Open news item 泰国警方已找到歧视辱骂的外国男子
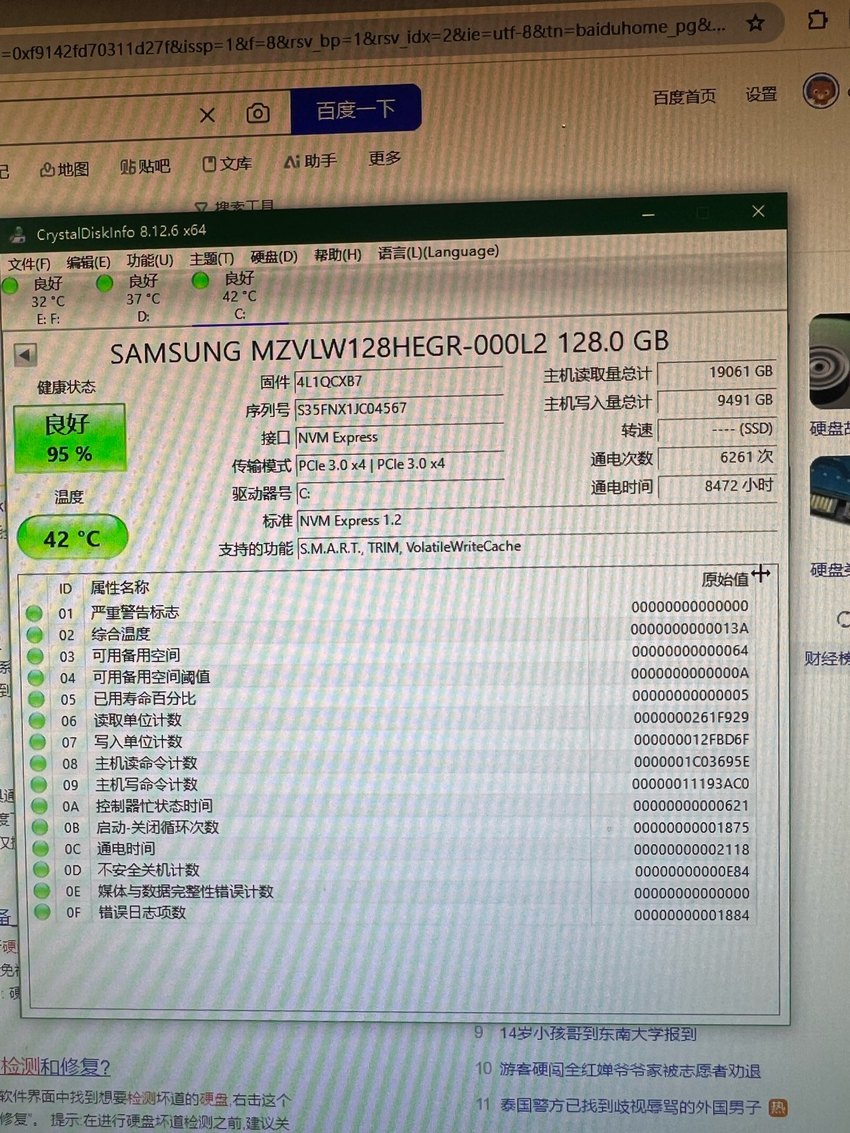Screen dimensions: 850x1133 (x=630, y=1106)
